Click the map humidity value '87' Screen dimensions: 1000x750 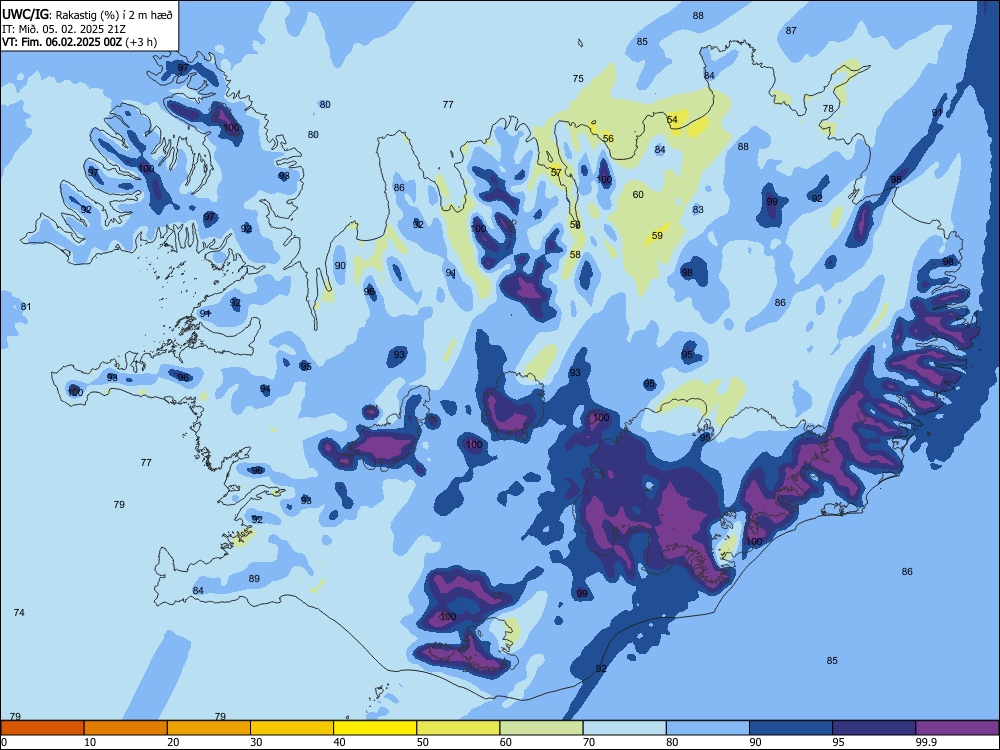tap(791, 31)
